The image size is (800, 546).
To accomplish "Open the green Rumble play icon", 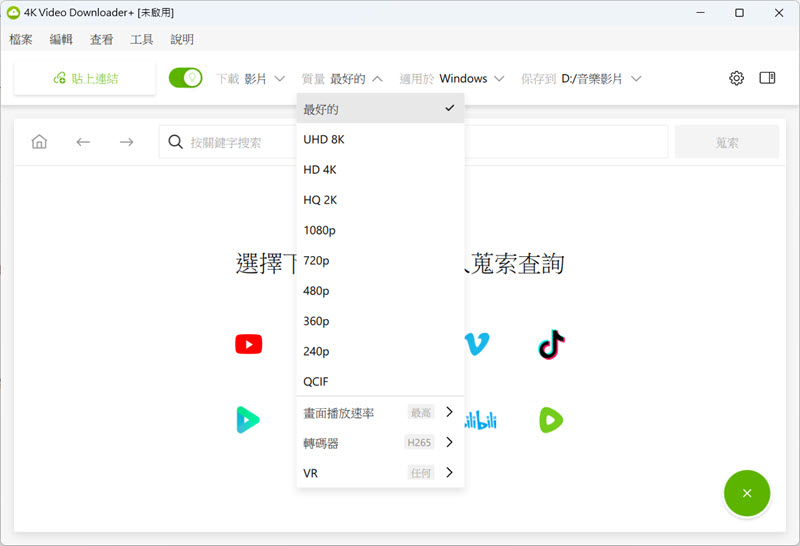I will point(551,420).
